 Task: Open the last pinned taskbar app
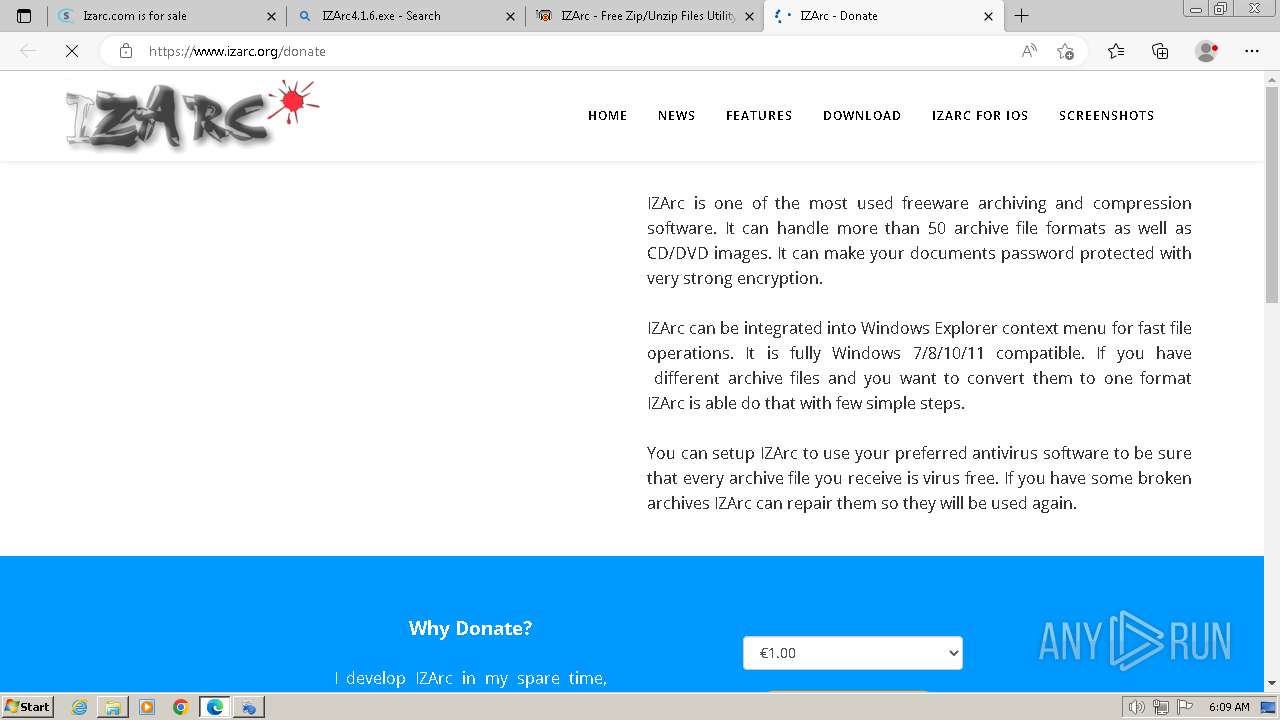click(x=249, y=707)
